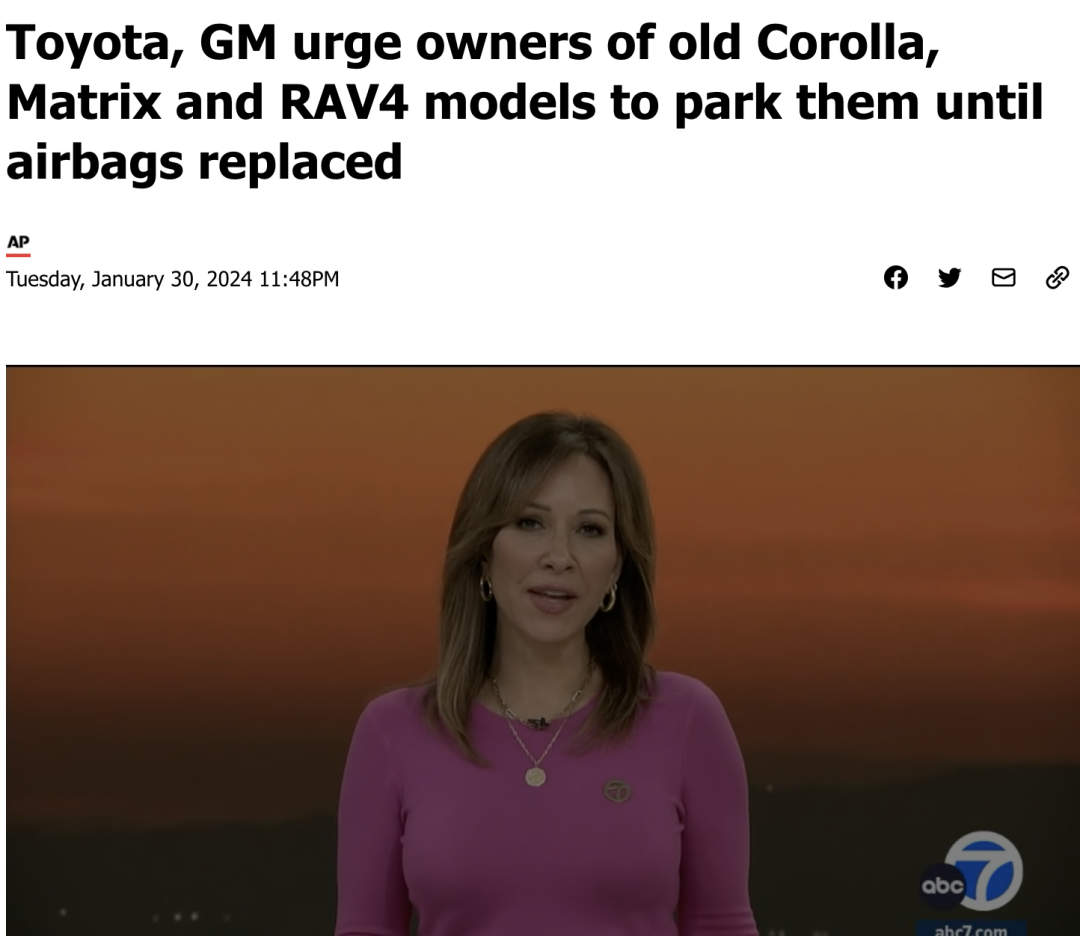Copy article link with chain icon

(x=1057, y=278)
